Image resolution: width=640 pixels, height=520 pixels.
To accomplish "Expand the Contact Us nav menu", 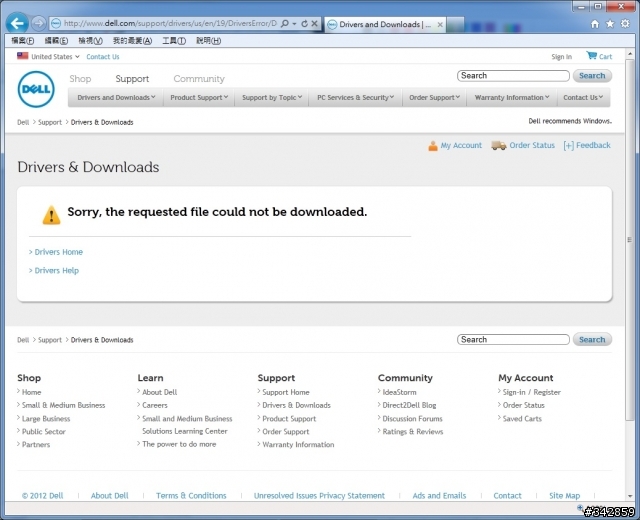I will [583, 98].
